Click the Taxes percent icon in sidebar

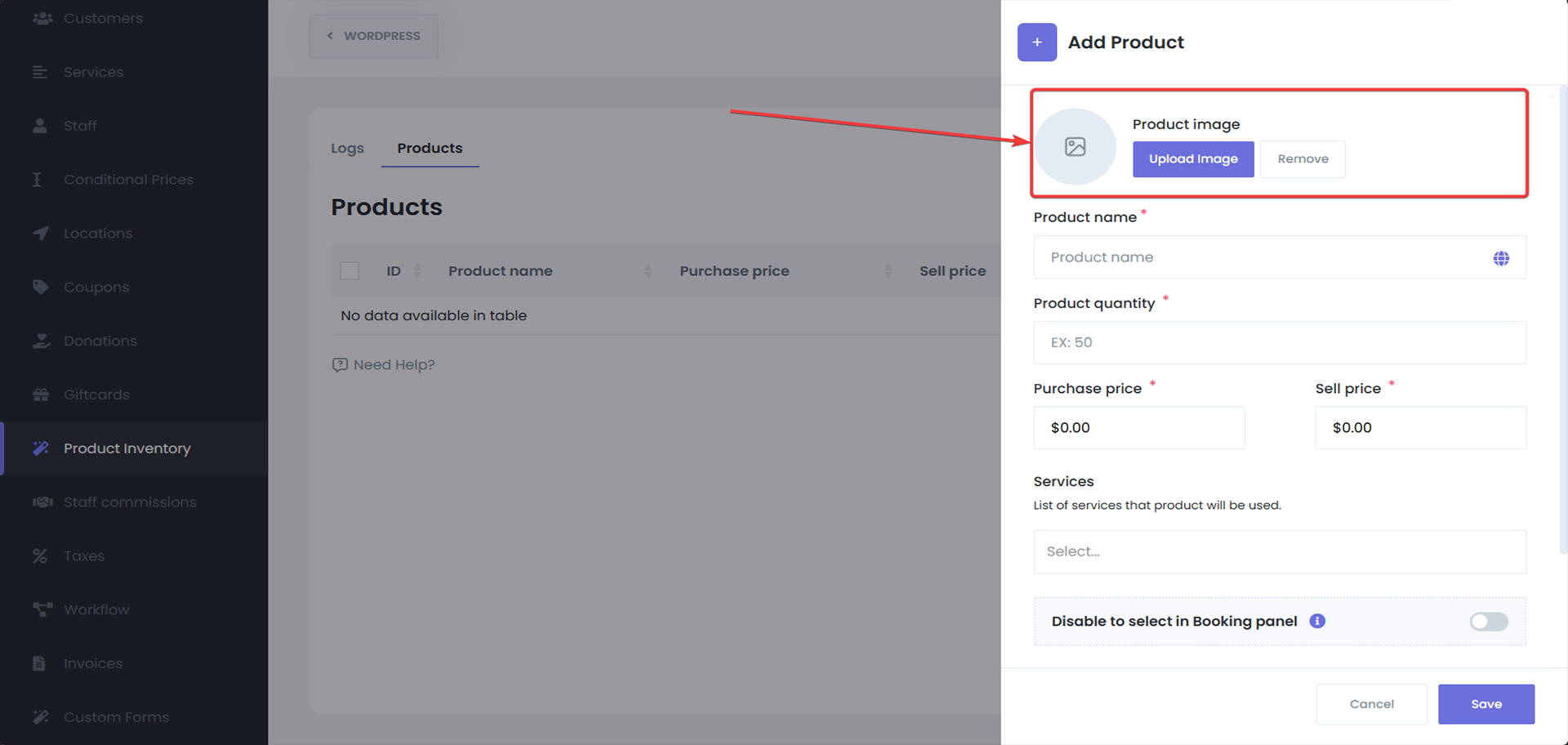click(40, 555)
